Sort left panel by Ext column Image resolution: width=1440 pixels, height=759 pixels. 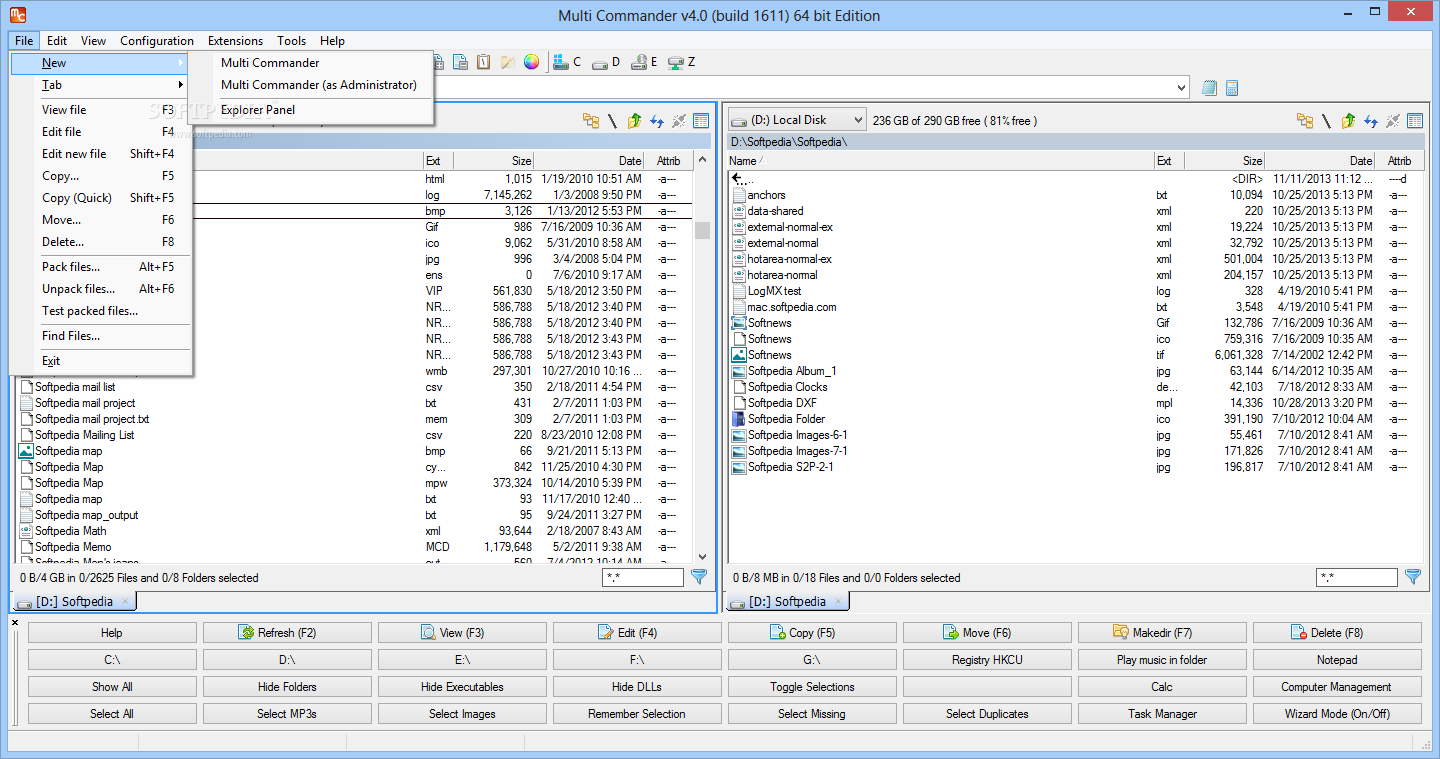click(x=438, y=160)
